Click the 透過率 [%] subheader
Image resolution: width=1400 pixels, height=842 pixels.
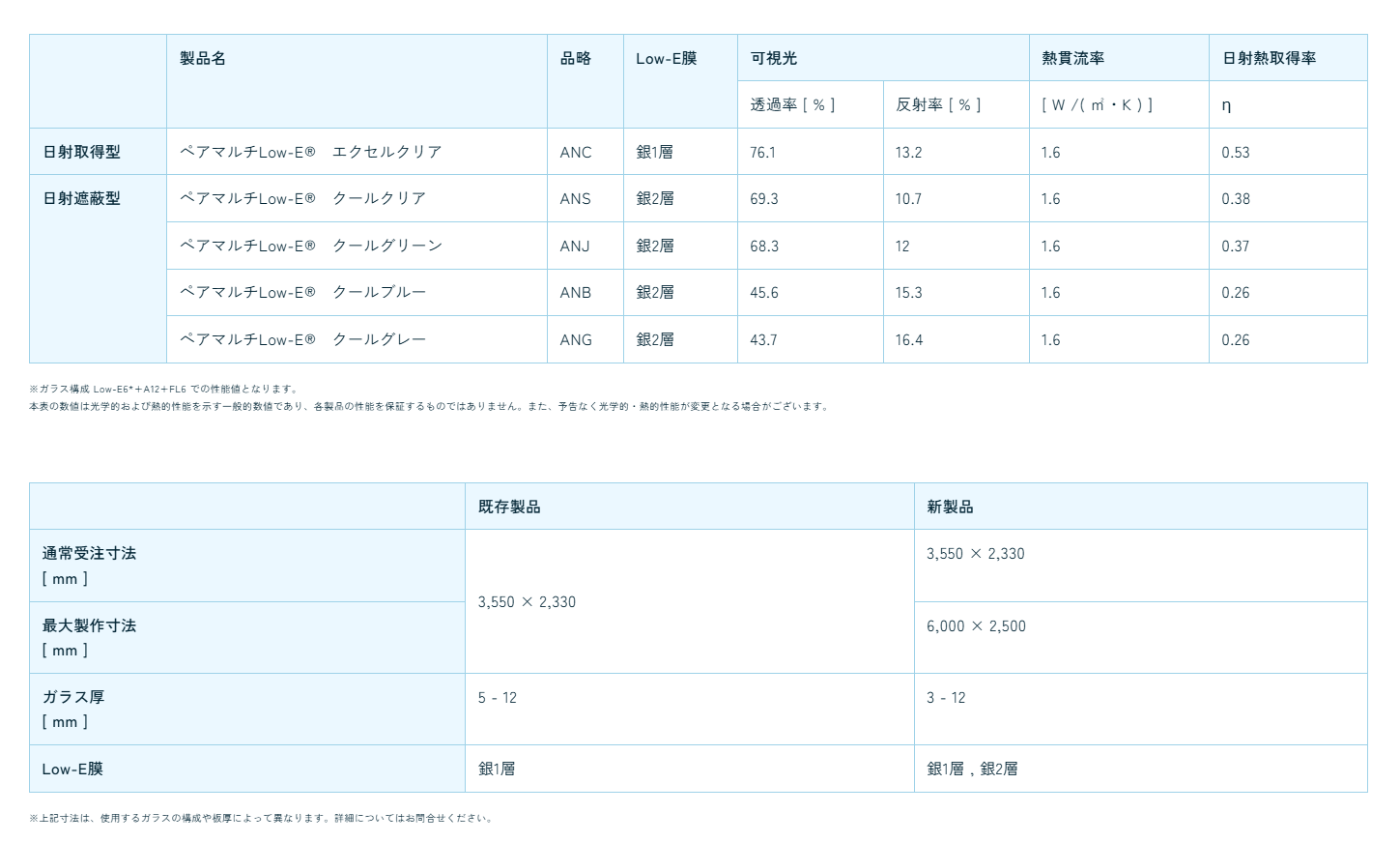[792, 105]
